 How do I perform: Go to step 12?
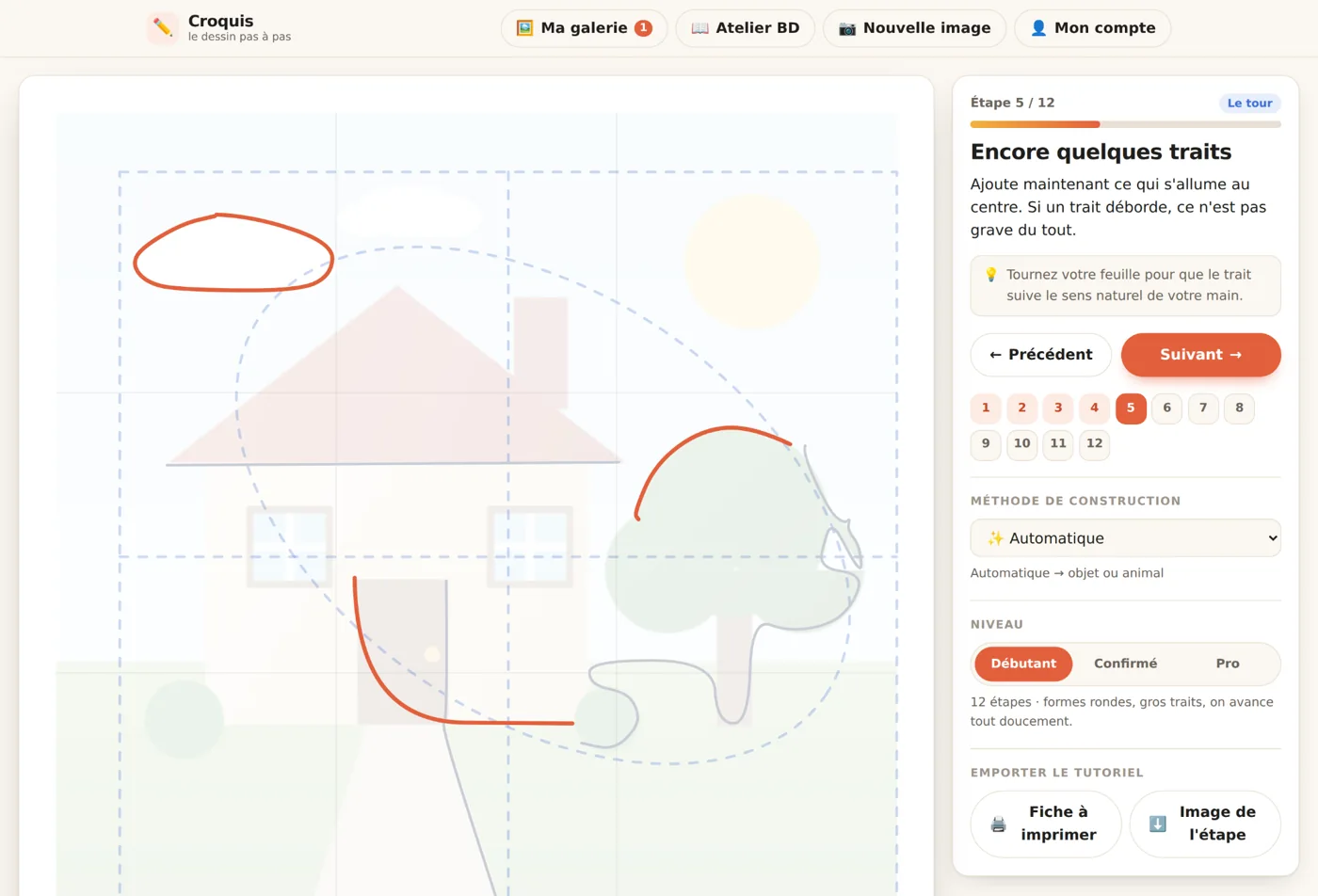[1094, 443]
